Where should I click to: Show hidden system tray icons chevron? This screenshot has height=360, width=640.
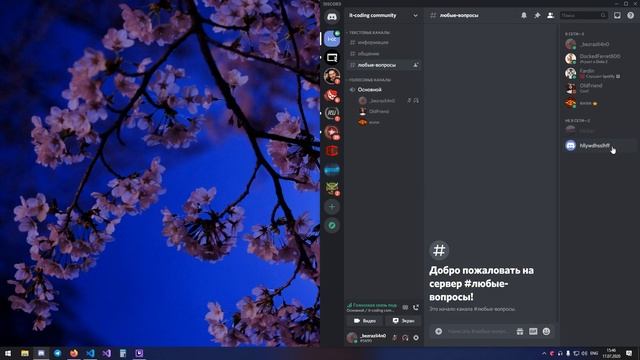pyautogui.click(x=544, y=353)
